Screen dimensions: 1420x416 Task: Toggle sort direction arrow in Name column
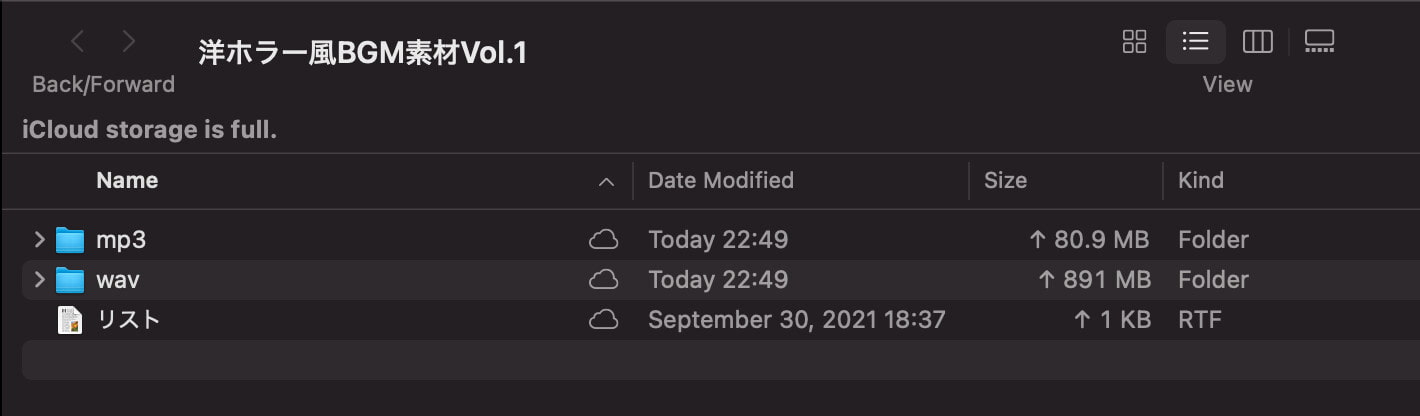tap(605, 181)
